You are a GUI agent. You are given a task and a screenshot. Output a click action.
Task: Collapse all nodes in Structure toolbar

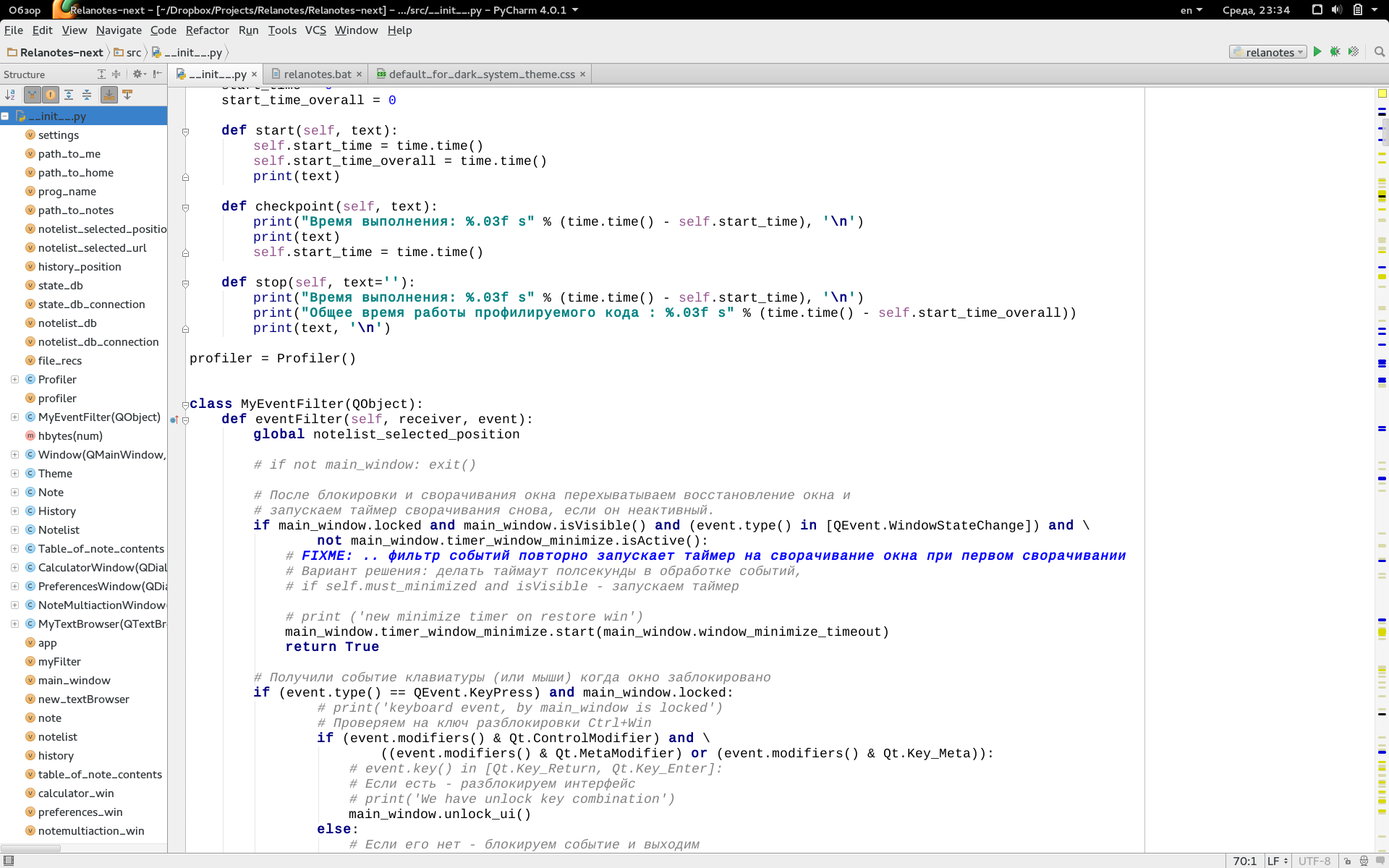87,95
